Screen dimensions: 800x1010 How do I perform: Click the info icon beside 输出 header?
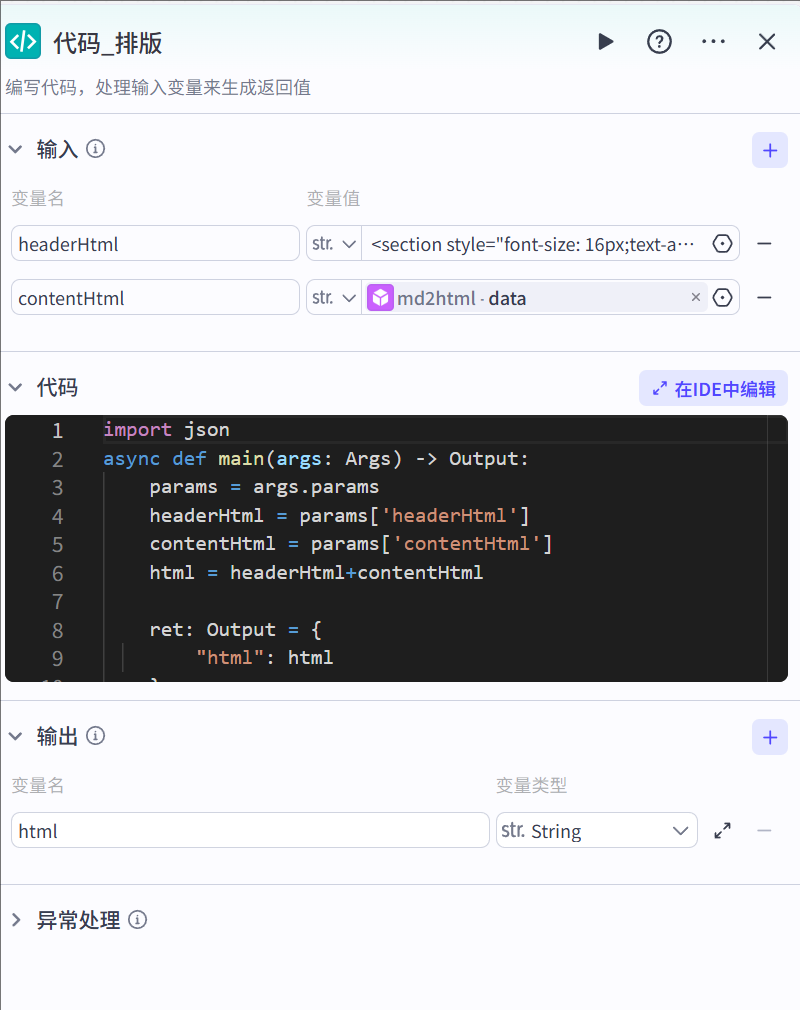96,736
